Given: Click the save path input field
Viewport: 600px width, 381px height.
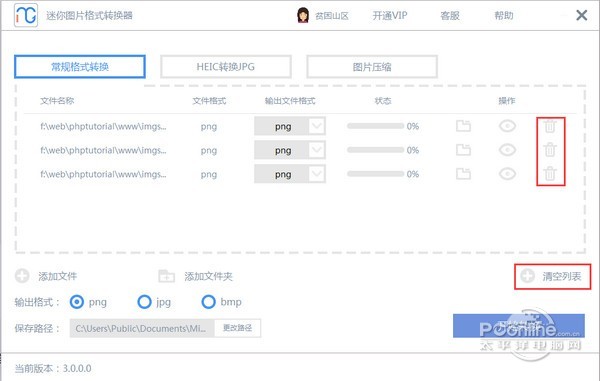Looking at the screenshot, I should pos(142,328).
